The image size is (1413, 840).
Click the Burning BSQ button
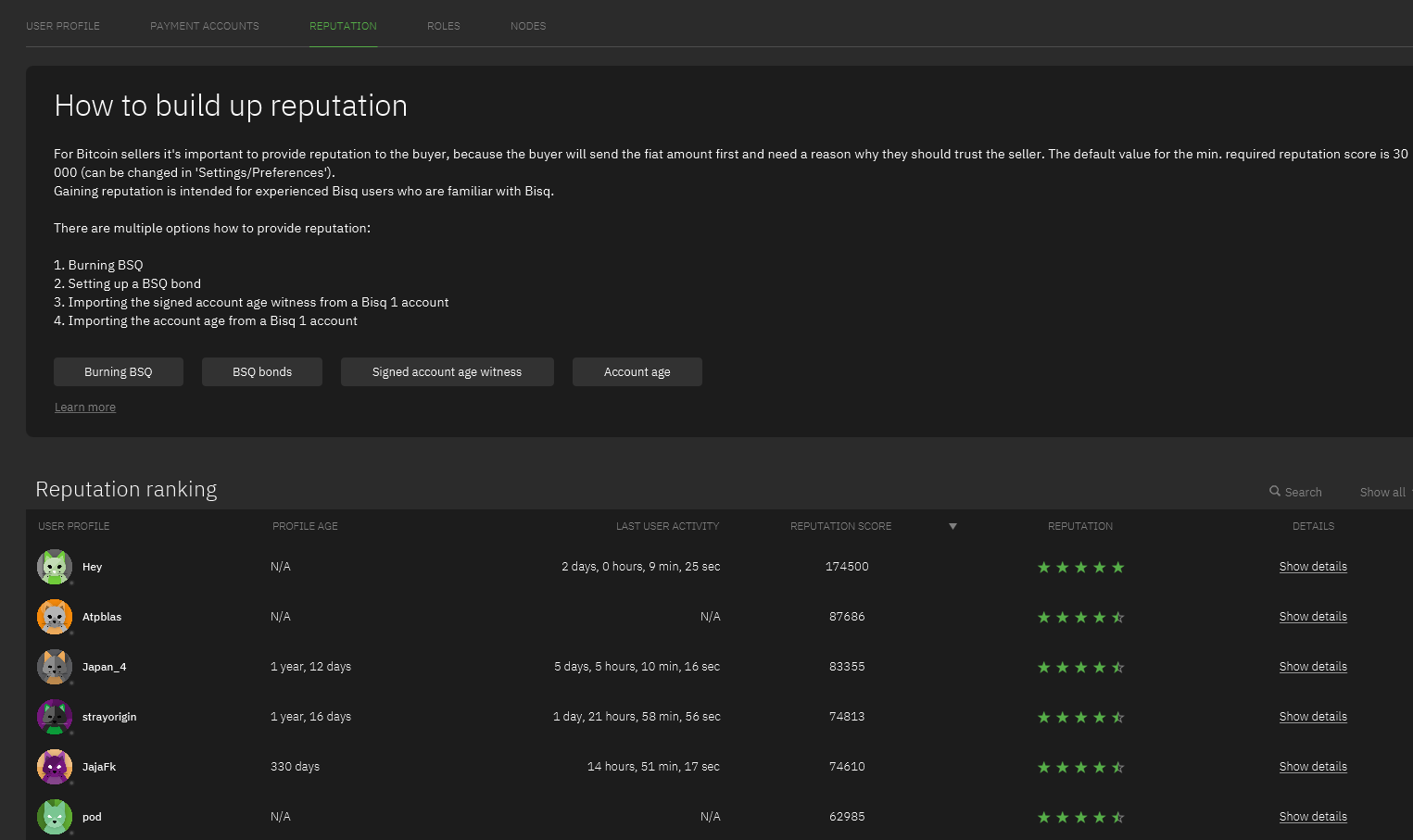(x=119, y=371)
